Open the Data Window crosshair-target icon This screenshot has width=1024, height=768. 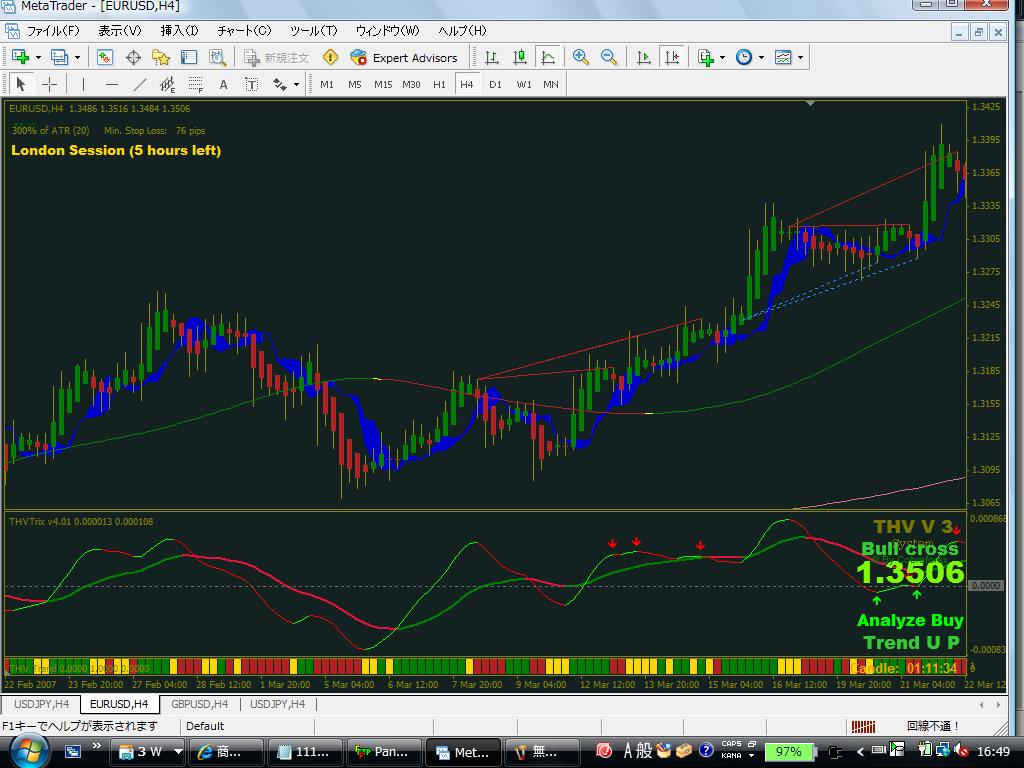tap(133, 57)
